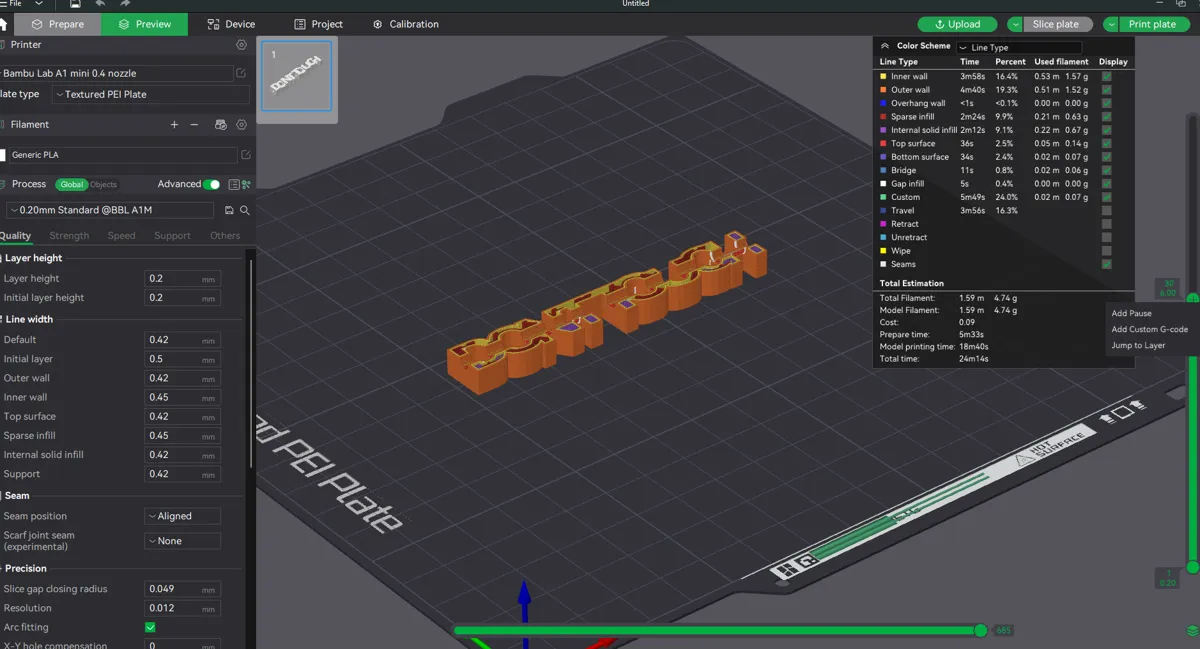Enable Travel line display checkbox

tap(1106, 211)
